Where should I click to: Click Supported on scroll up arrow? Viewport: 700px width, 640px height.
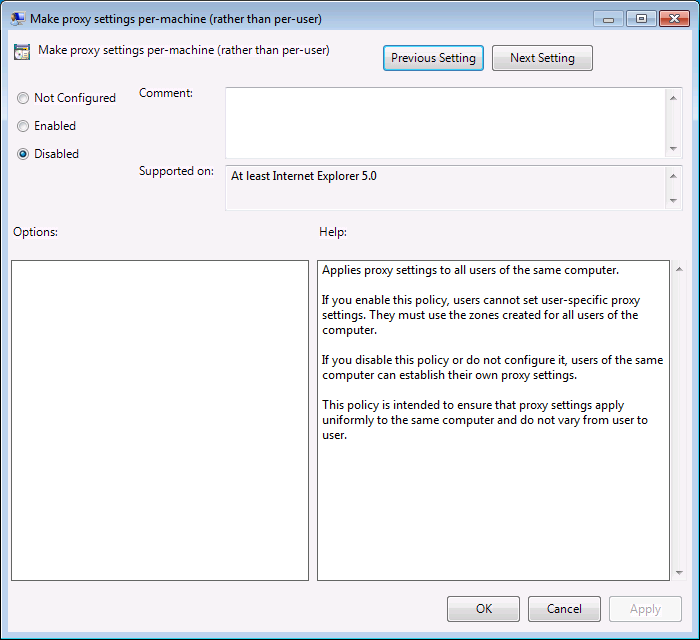673,176
